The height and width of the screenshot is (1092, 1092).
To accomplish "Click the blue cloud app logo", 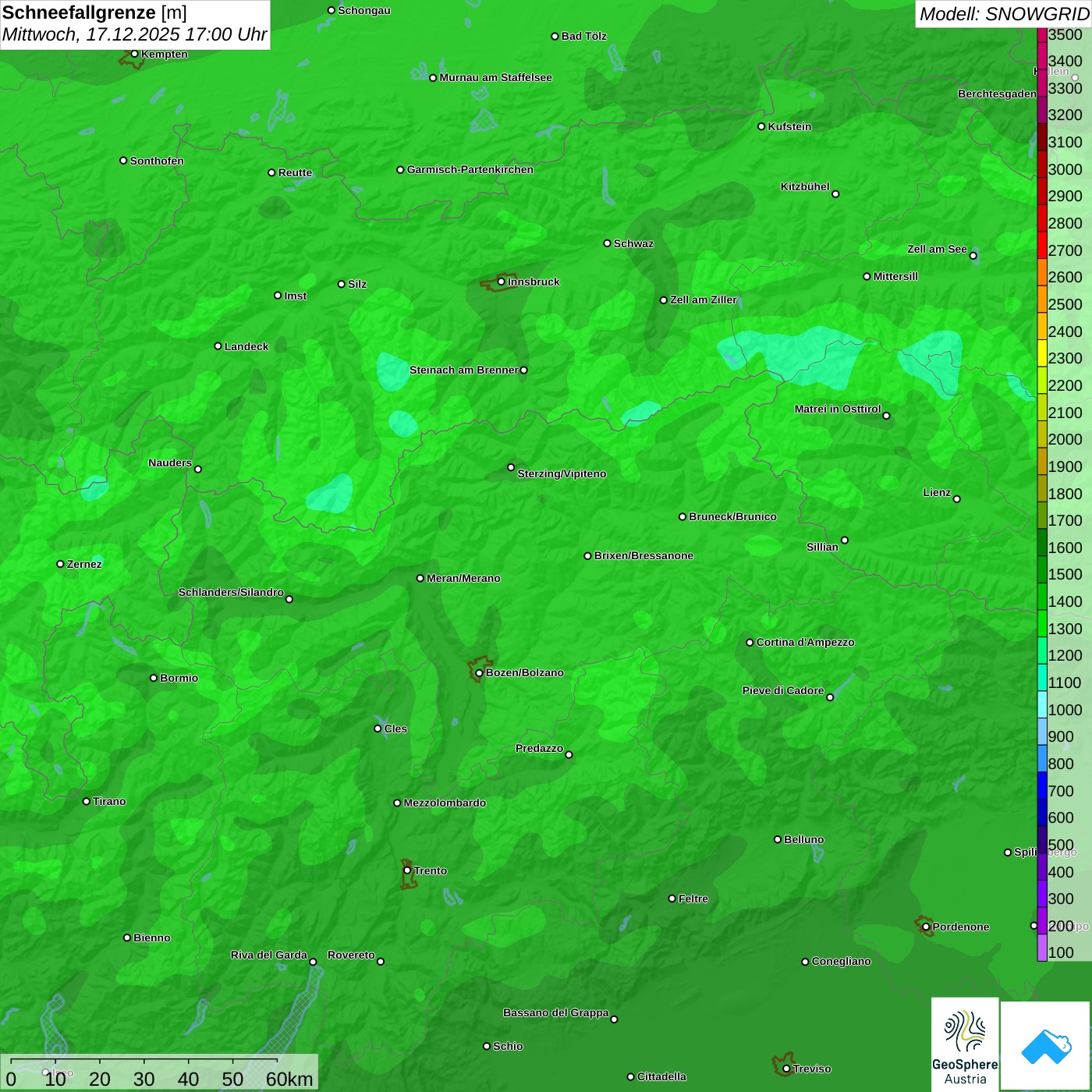I will (x=1046, y=1046).
